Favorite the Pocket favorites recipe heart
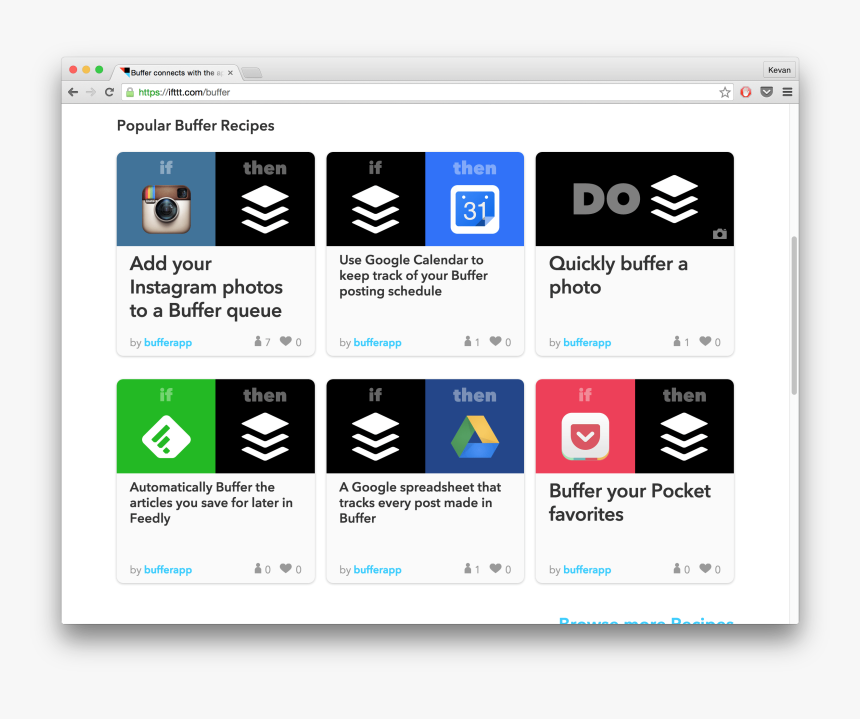This screenshot has width=860, height=719. (x=705, y=568)
